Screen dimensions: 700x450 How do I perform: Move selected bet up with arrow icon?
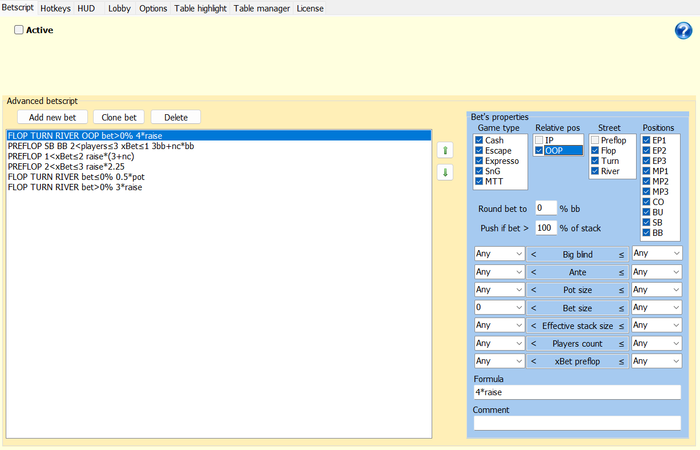pos(445,150)
